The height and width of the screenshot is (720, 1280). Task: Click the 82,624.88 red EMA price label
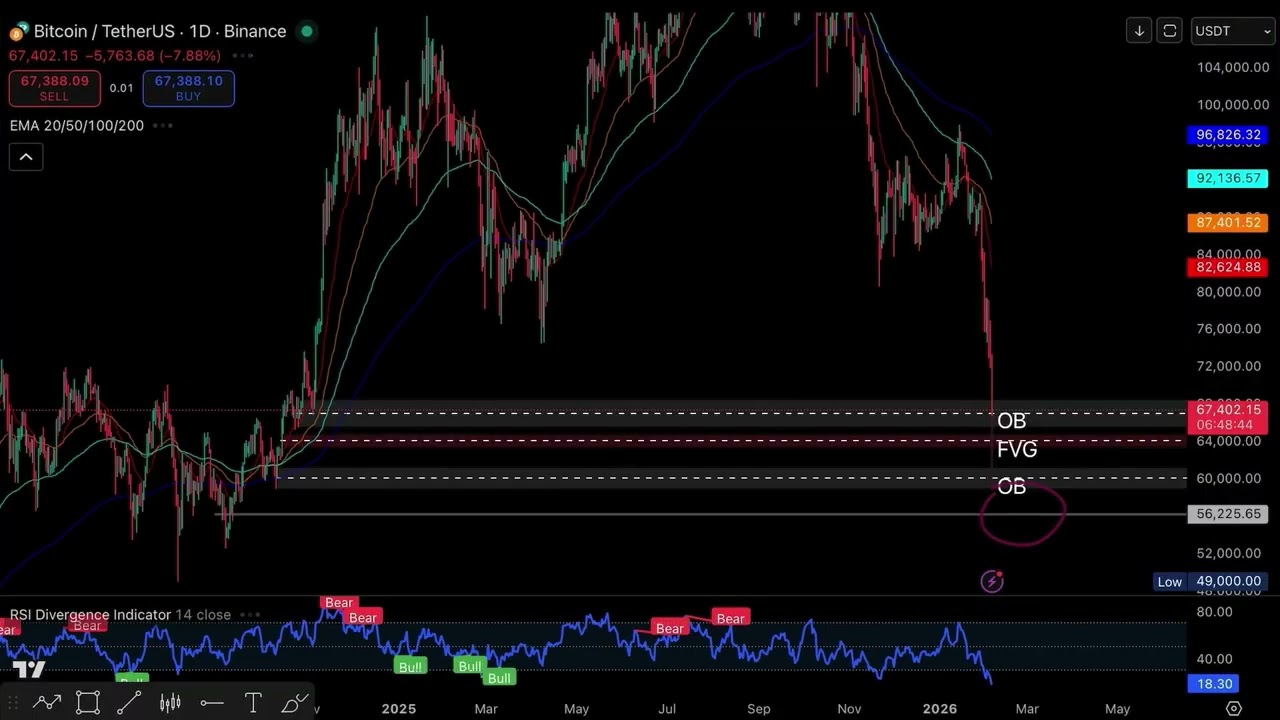click(x=1227, y=267)
